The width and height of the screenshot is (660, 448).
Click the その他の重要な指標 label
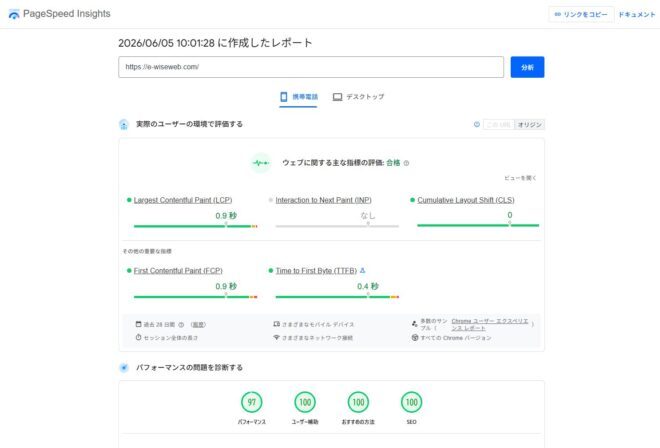click(147, 251)
